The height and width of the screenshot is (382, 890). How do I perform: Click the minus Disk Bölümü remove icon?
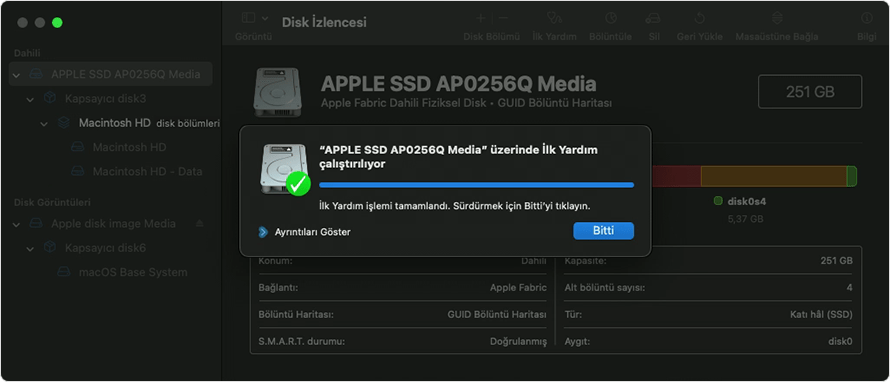(x=502, y=18)
